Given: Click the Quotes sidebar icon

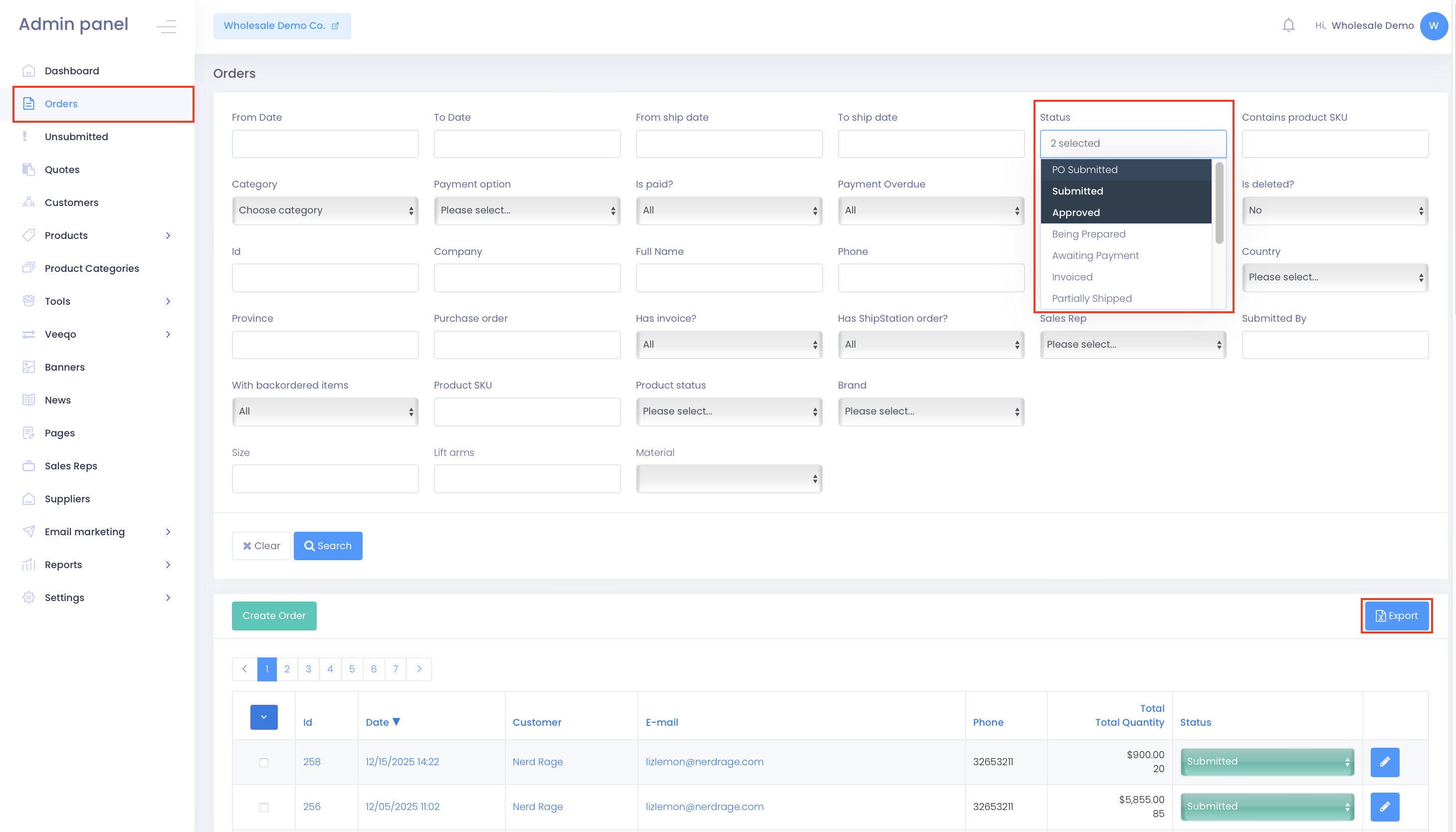Looking at the screenshot, I should click(x=28, y=170).
